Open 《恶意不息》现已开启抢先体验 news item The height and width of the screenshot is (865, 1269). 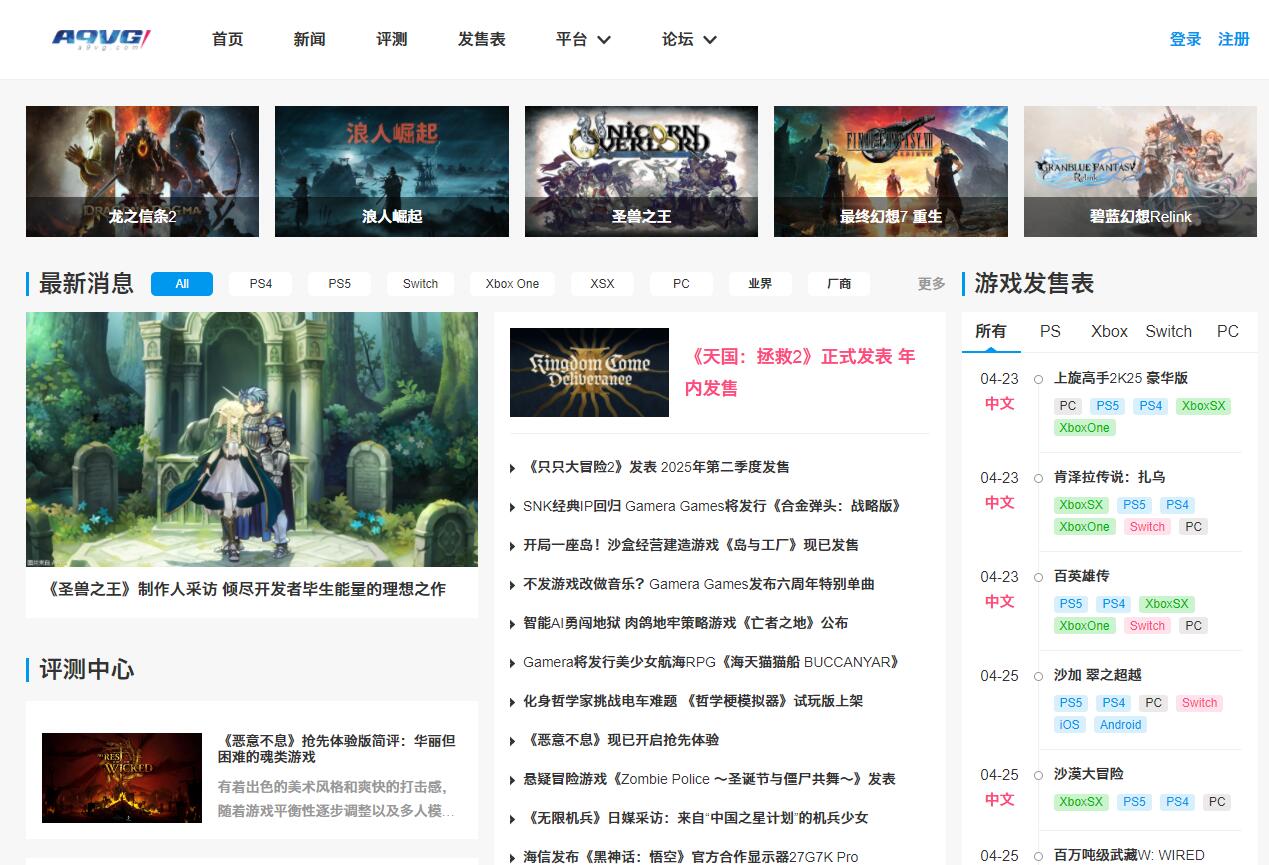tap(621, 740)
